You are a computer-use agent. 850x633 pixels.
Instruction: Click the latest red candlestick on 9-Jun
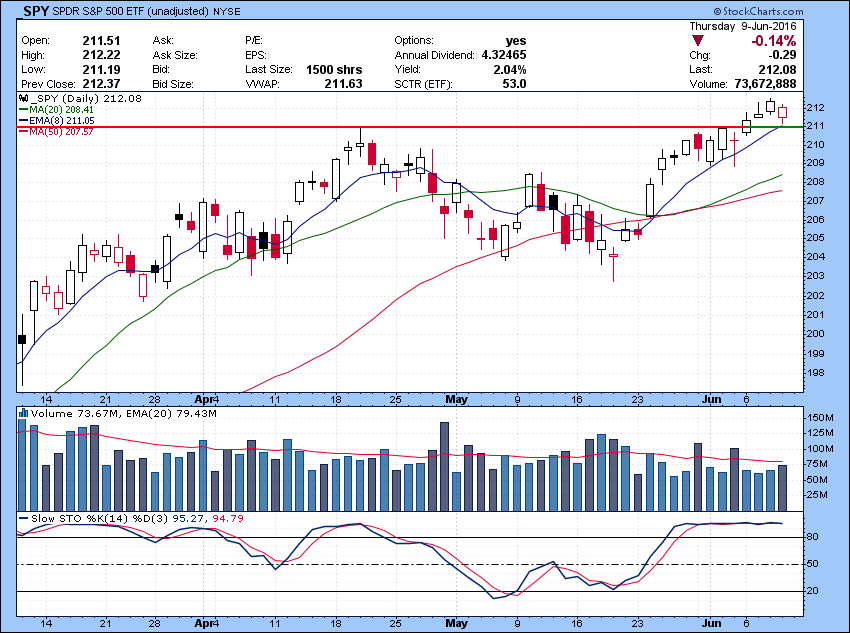[x=782, y=113]
